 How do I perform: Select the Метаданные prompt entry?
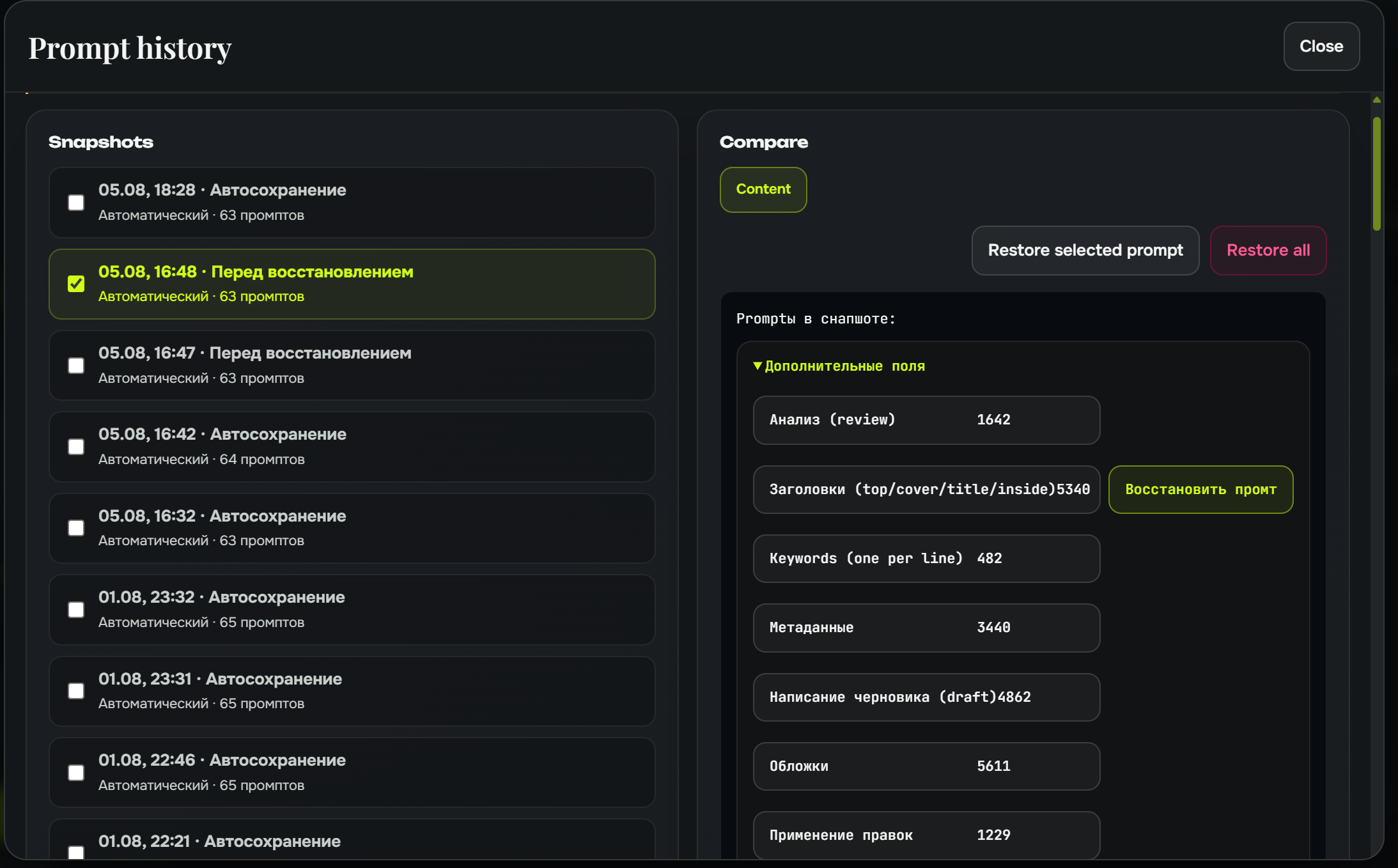[926, 628]
